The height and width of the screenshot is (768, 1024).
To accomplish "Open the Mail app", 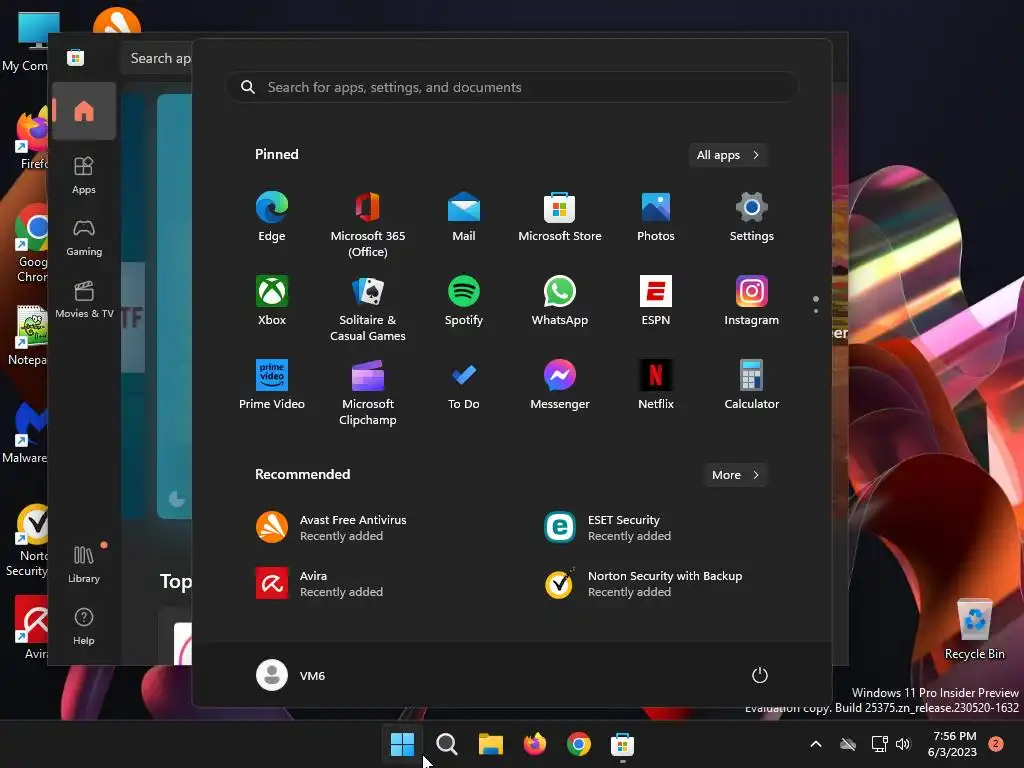I will point(464,217).
